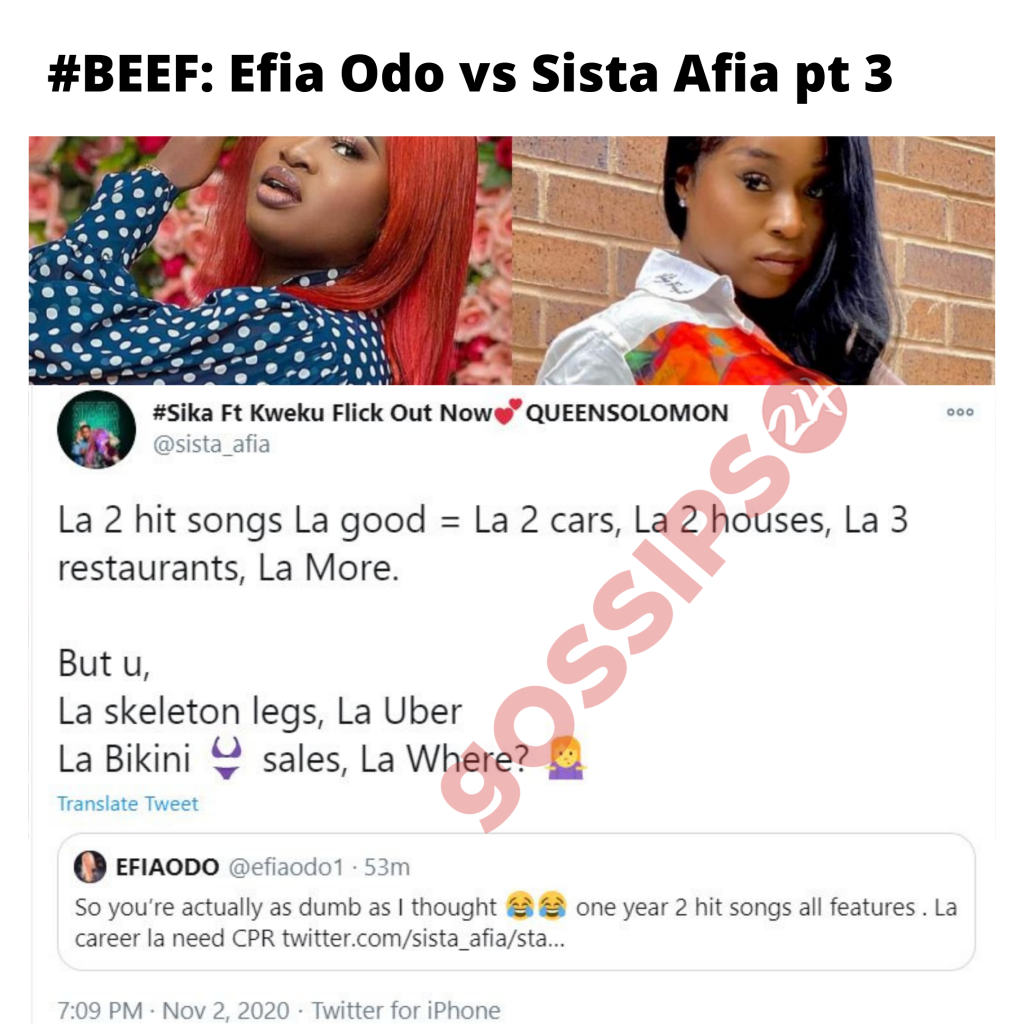Viewport: 1024px width, 1024px height.
Task: Open the @sista_afia circular profile avatar
Action: point(97,430)
